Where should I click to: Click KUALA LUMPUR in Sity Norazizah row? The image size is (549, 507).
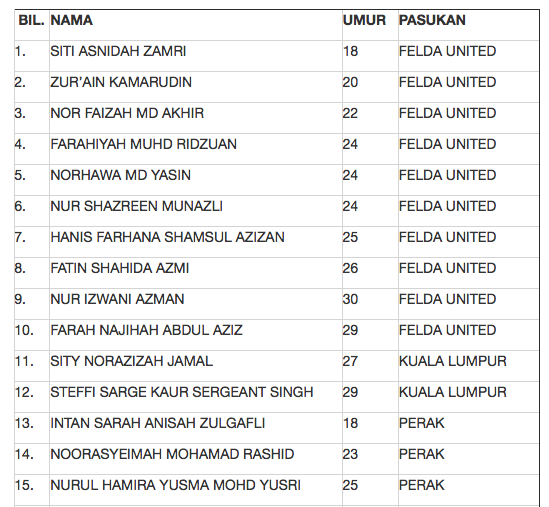point(453,361)
